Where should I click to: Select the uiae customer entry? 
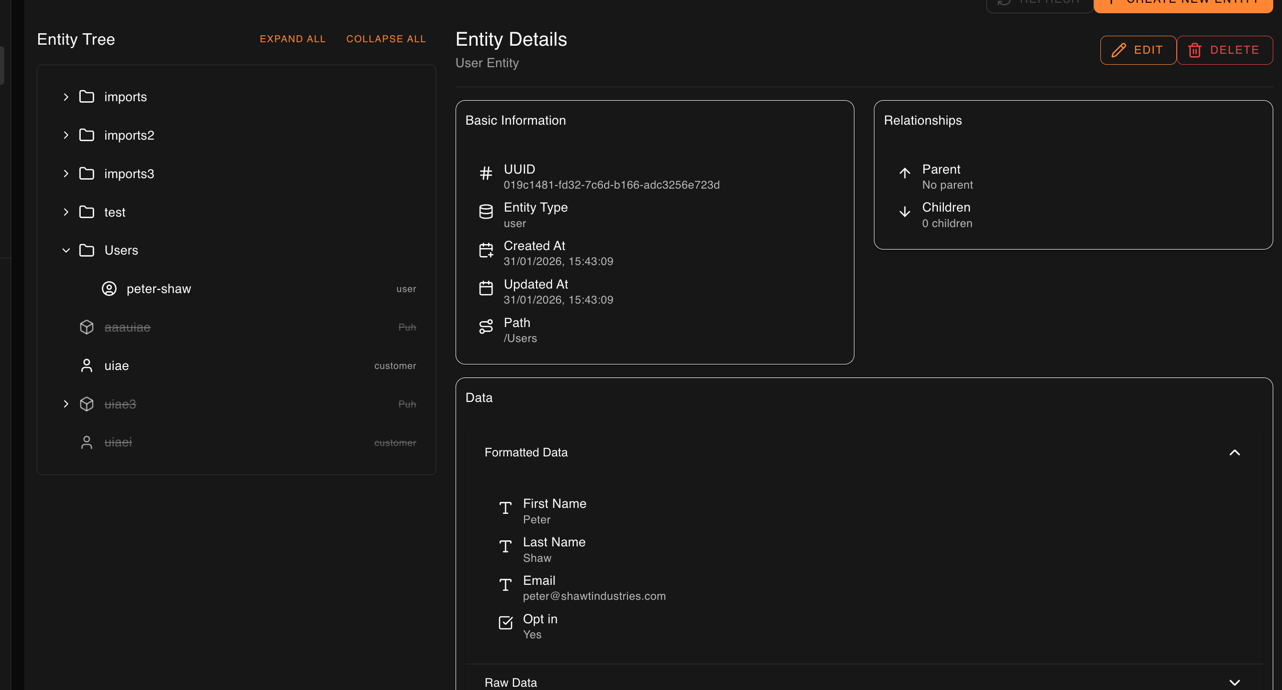pos(117,365)
